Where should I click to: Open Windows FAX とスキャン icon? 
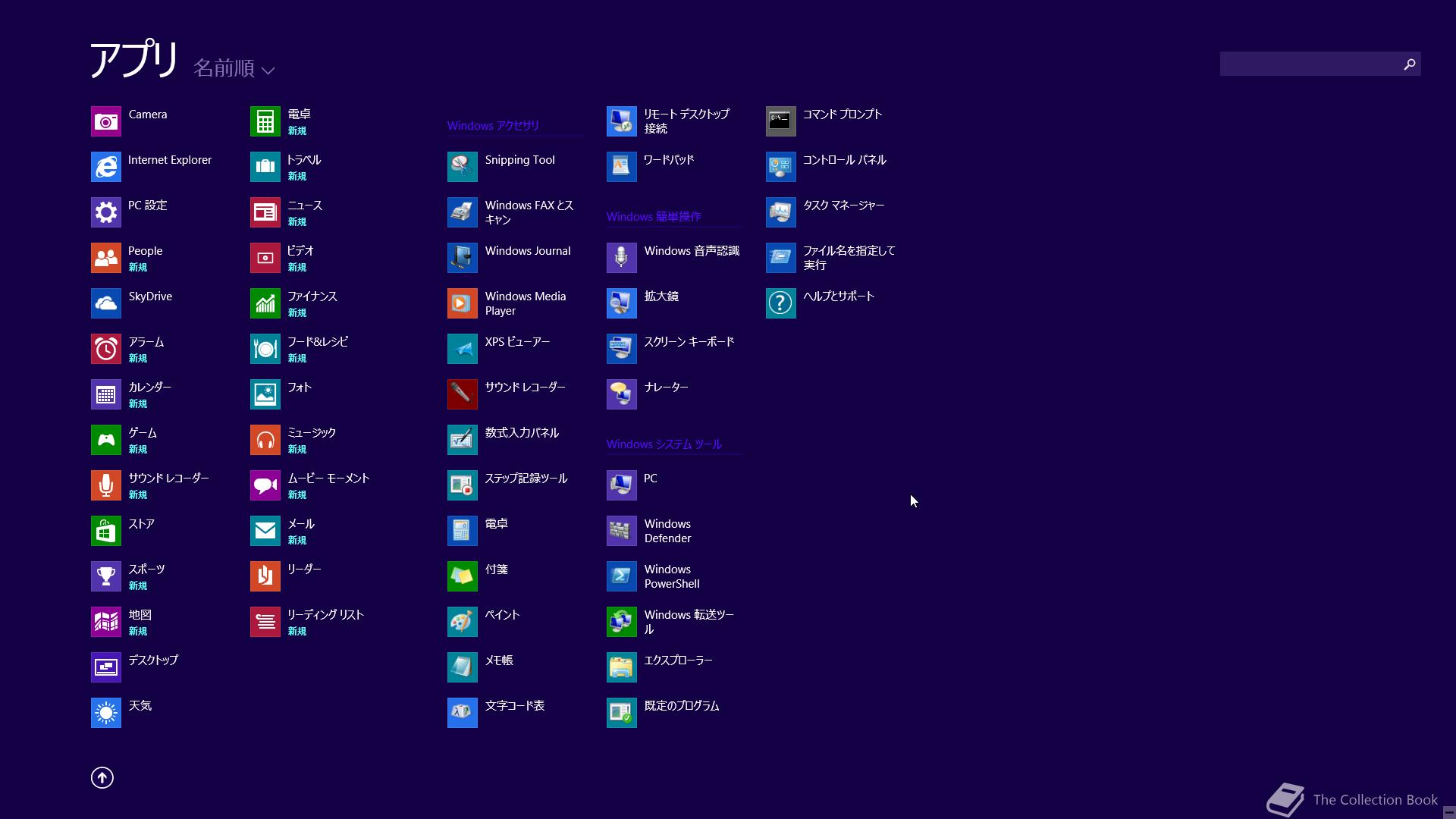pos(463,212)
